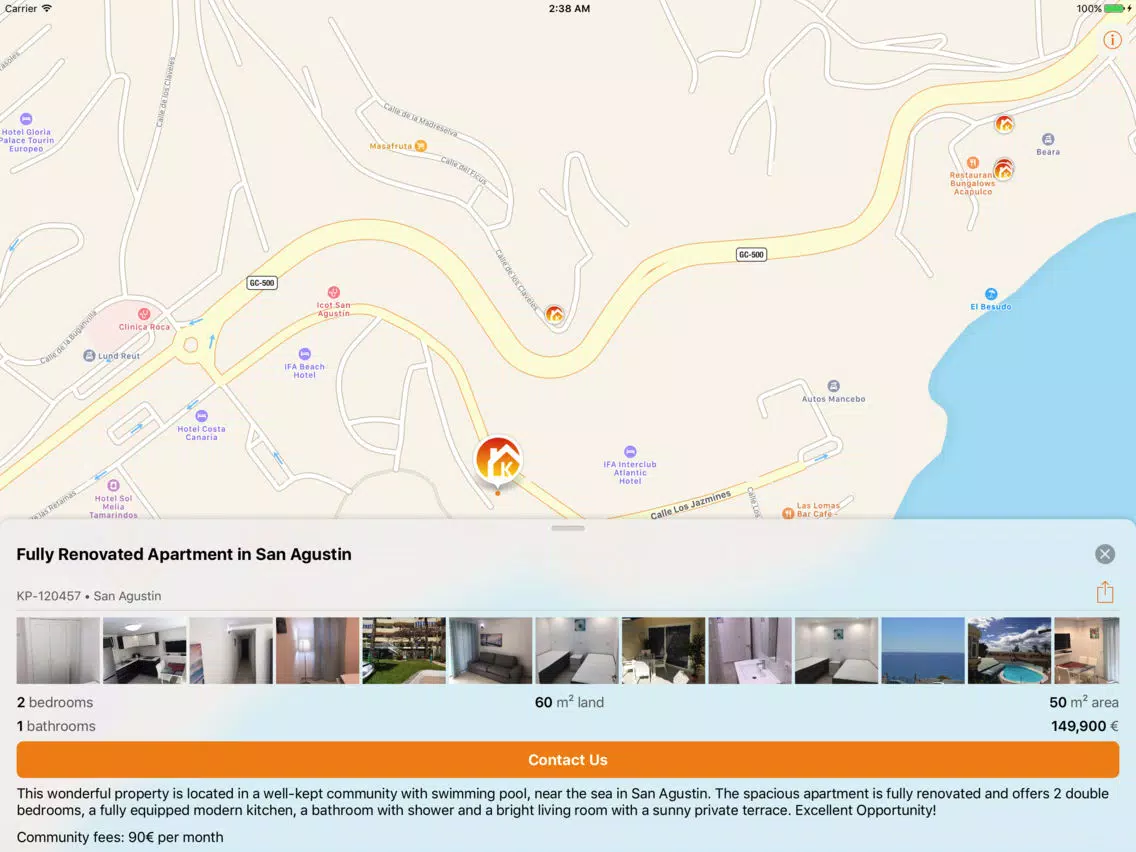
Task: Tap the Las Lomas Bar Cafe marker
Action: tap(788, 514)
